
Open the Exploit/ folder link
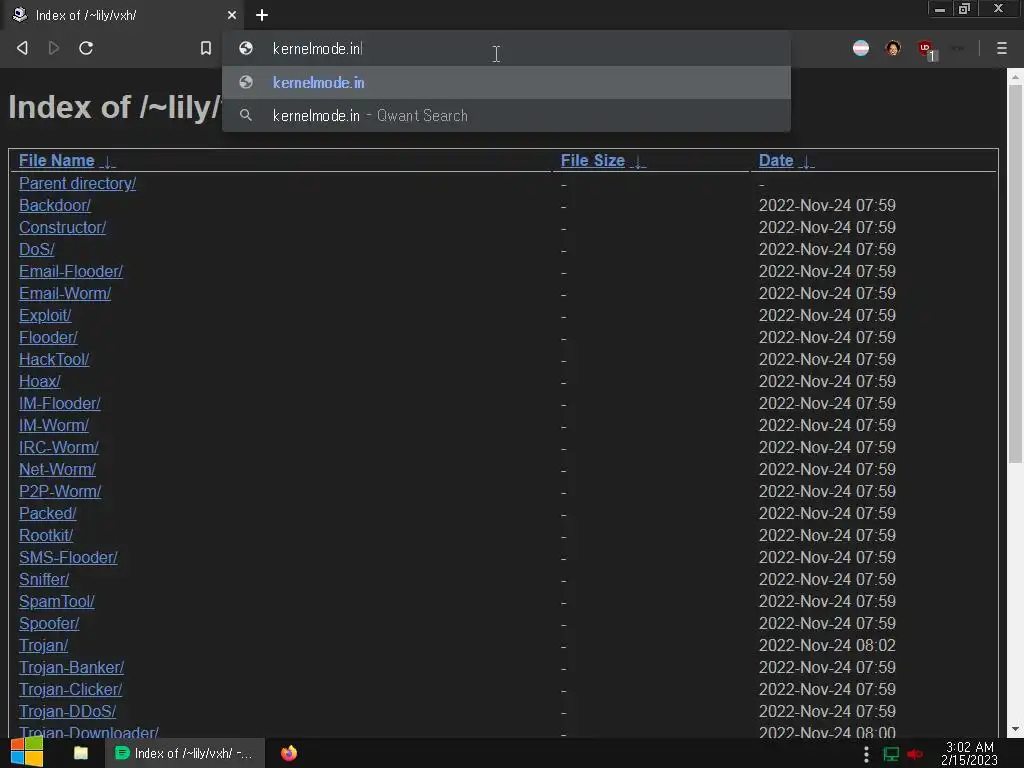(x=45, y=315)
